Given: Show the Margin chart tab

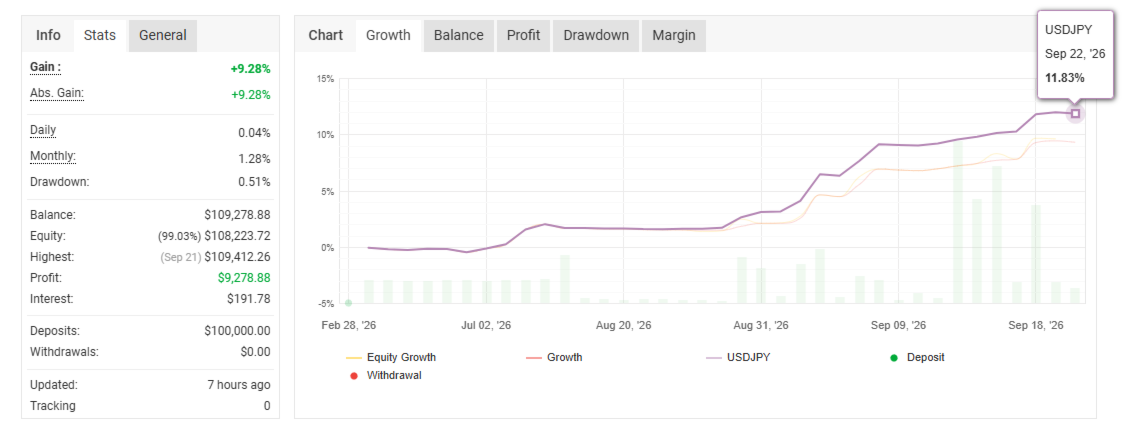Looking at the screenshot, I should 674,35.
